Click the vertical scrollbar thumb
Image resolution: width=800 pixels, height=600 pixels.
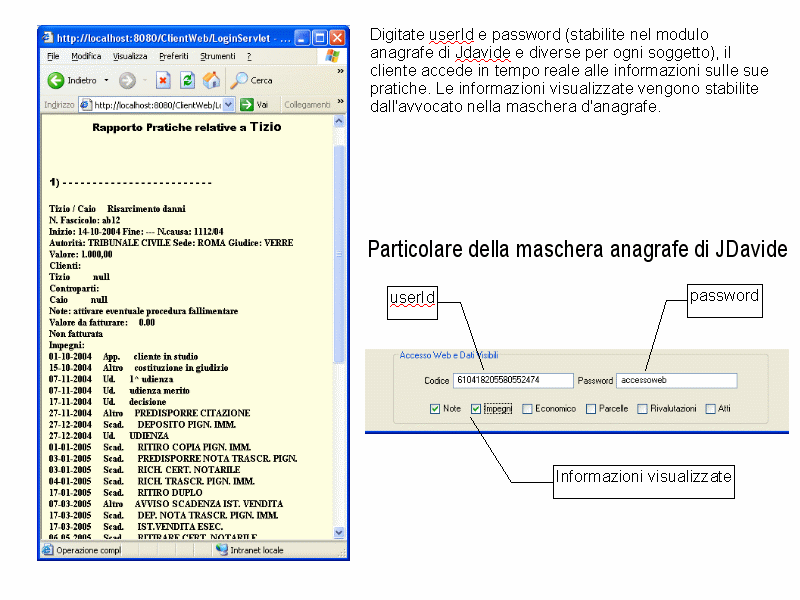339,254
